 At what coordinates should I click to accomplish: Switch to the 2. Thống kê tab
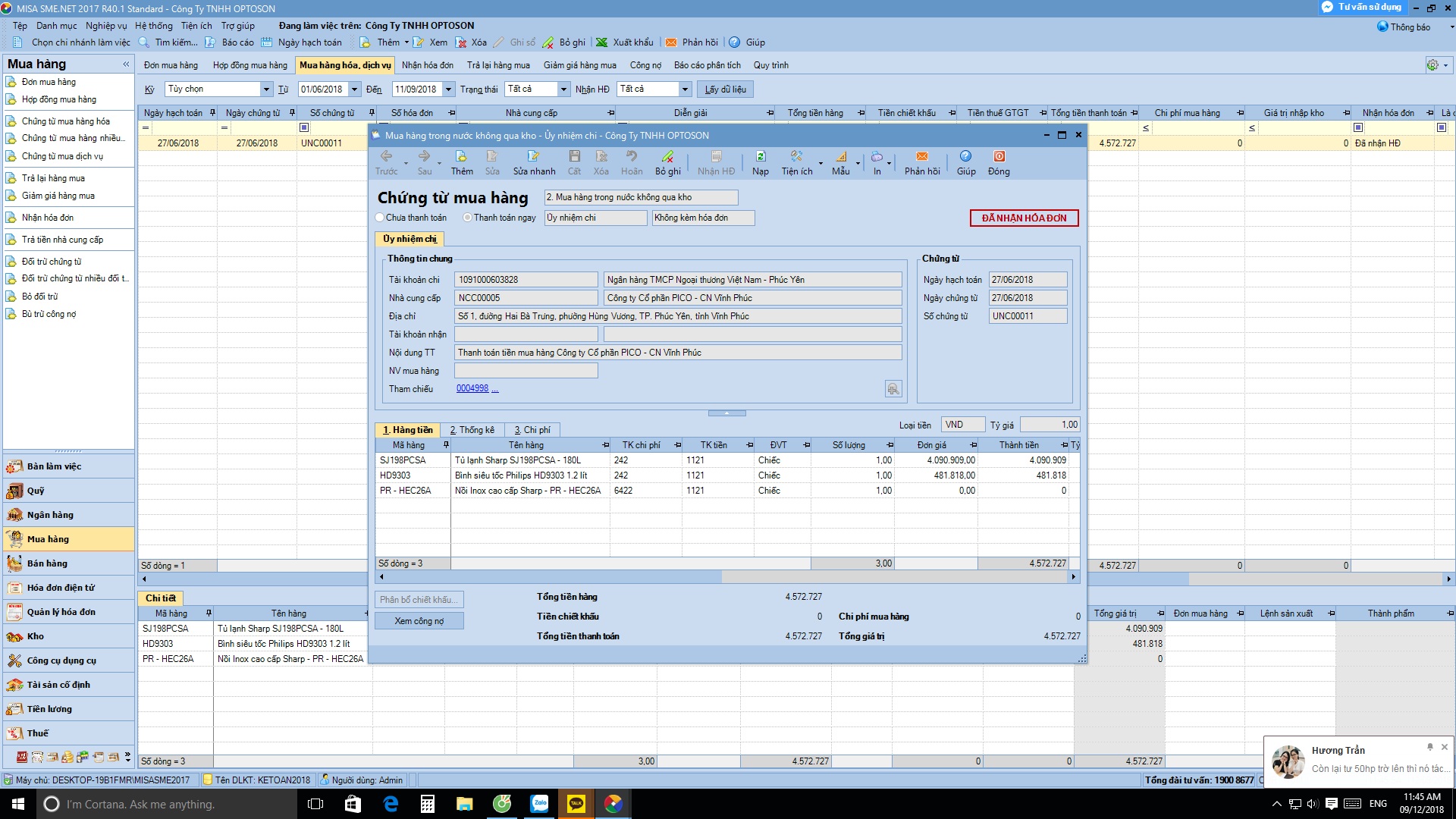(x=472, y=430)
